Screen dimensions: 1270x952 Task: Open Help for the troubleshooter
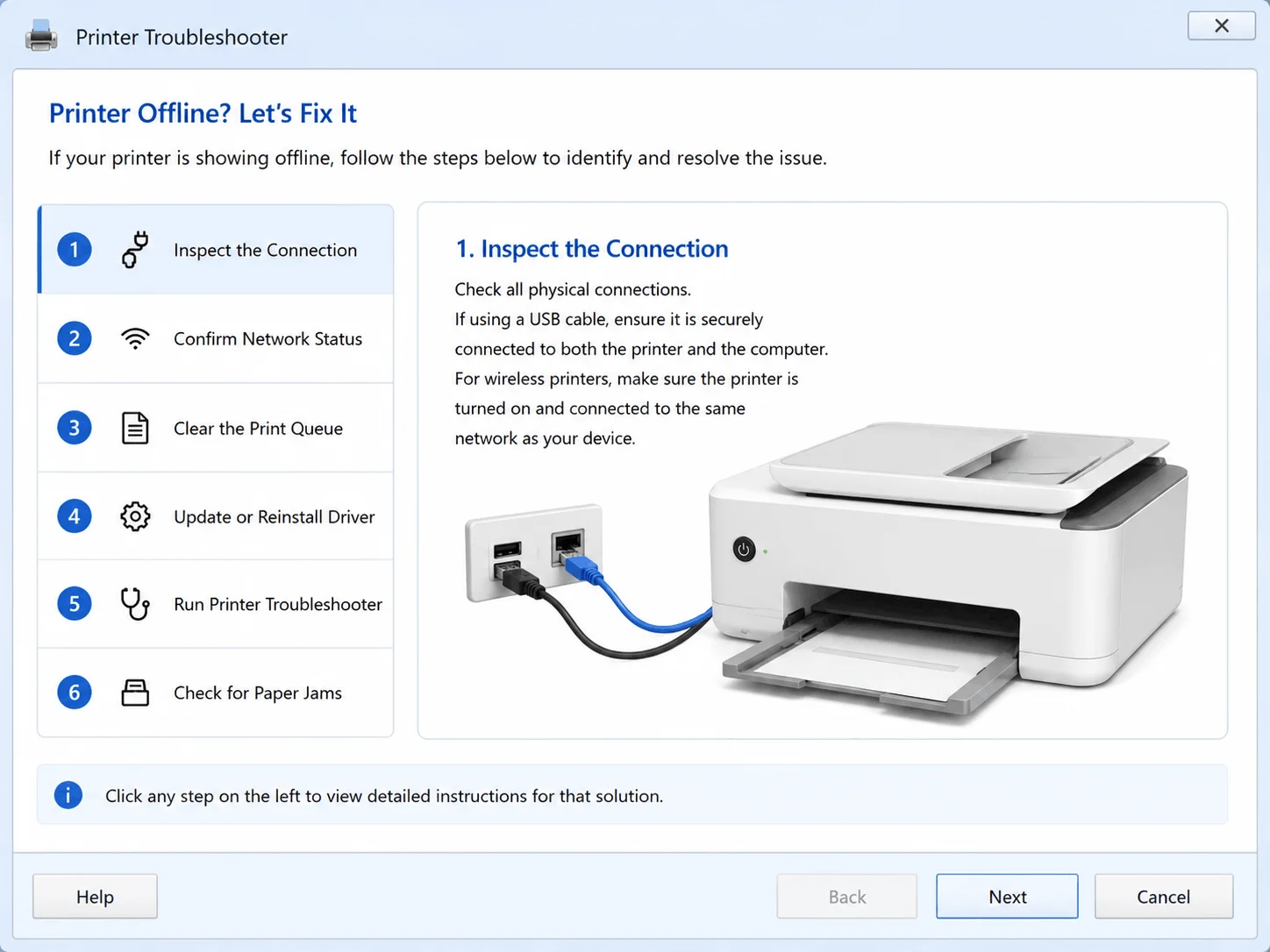pyautogui.click(x=95, y=896)
